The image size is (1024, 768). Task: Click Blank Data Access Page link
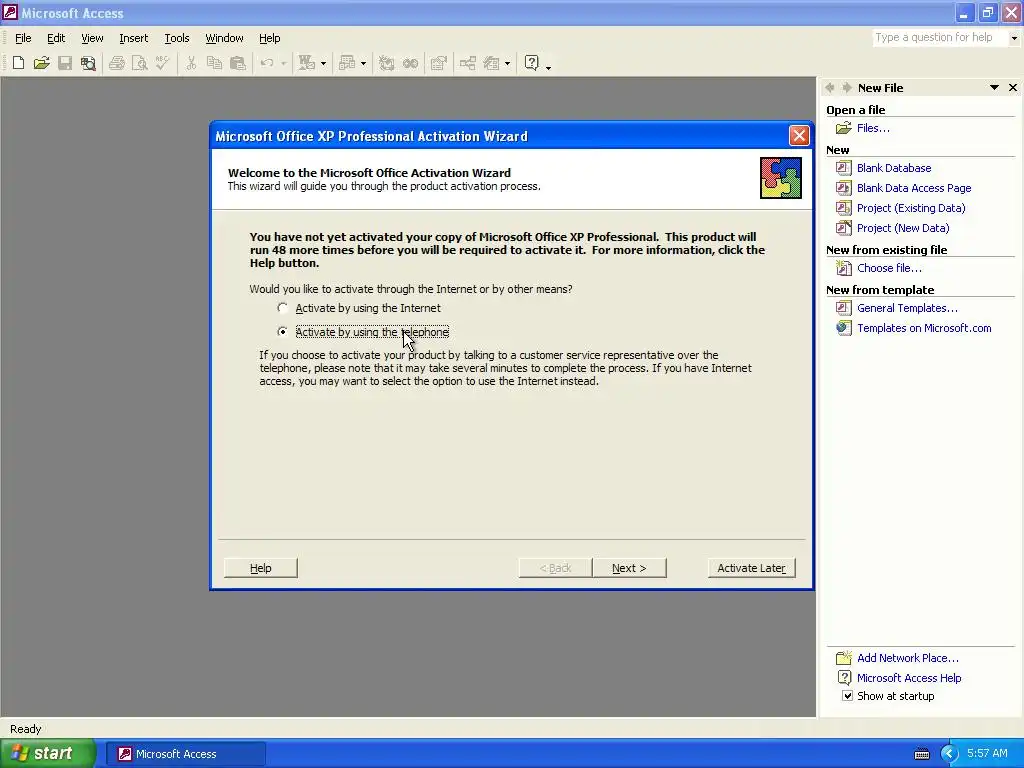point(914,188)
